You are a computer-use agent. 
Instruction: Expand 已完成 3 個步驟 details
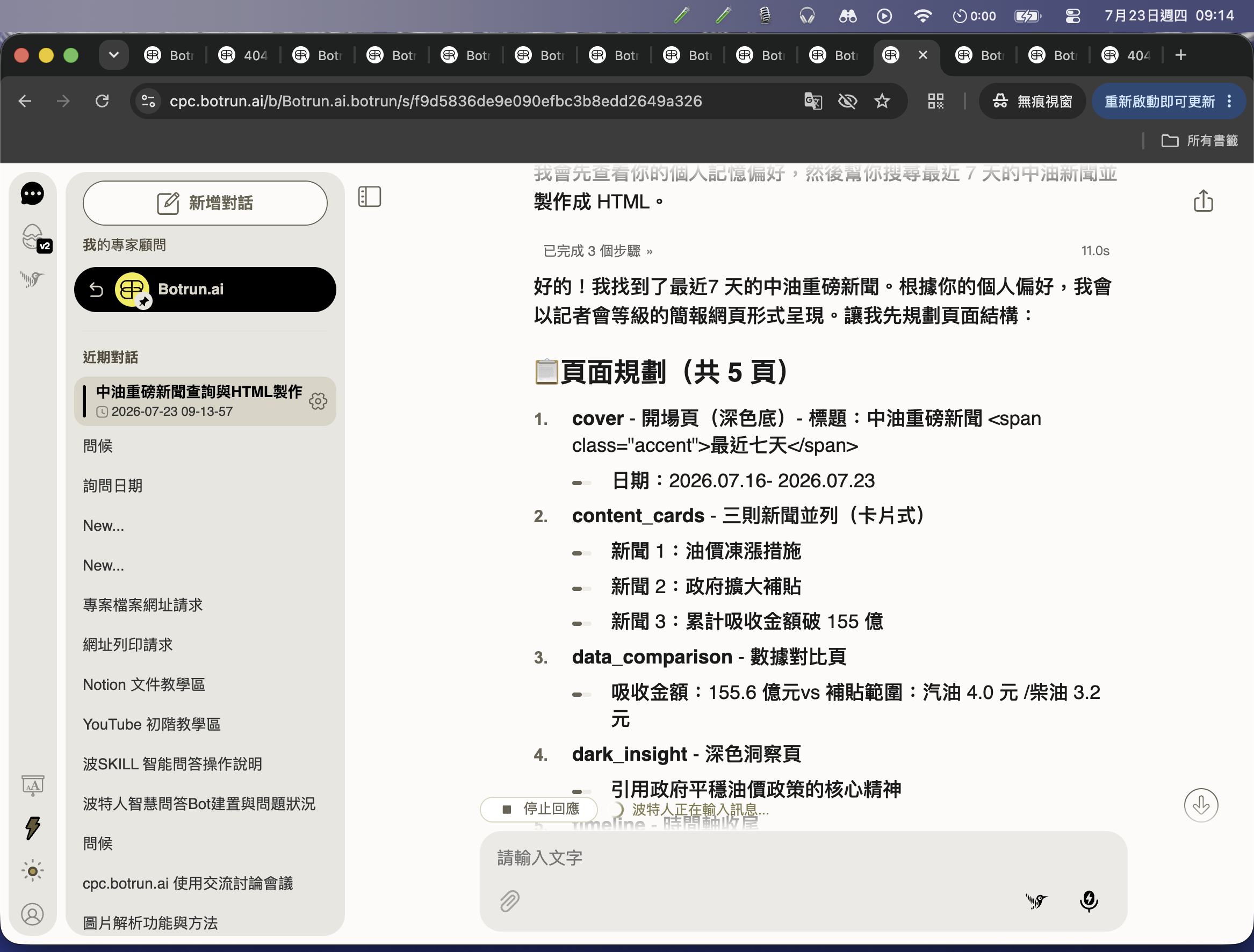coord(598,250)
